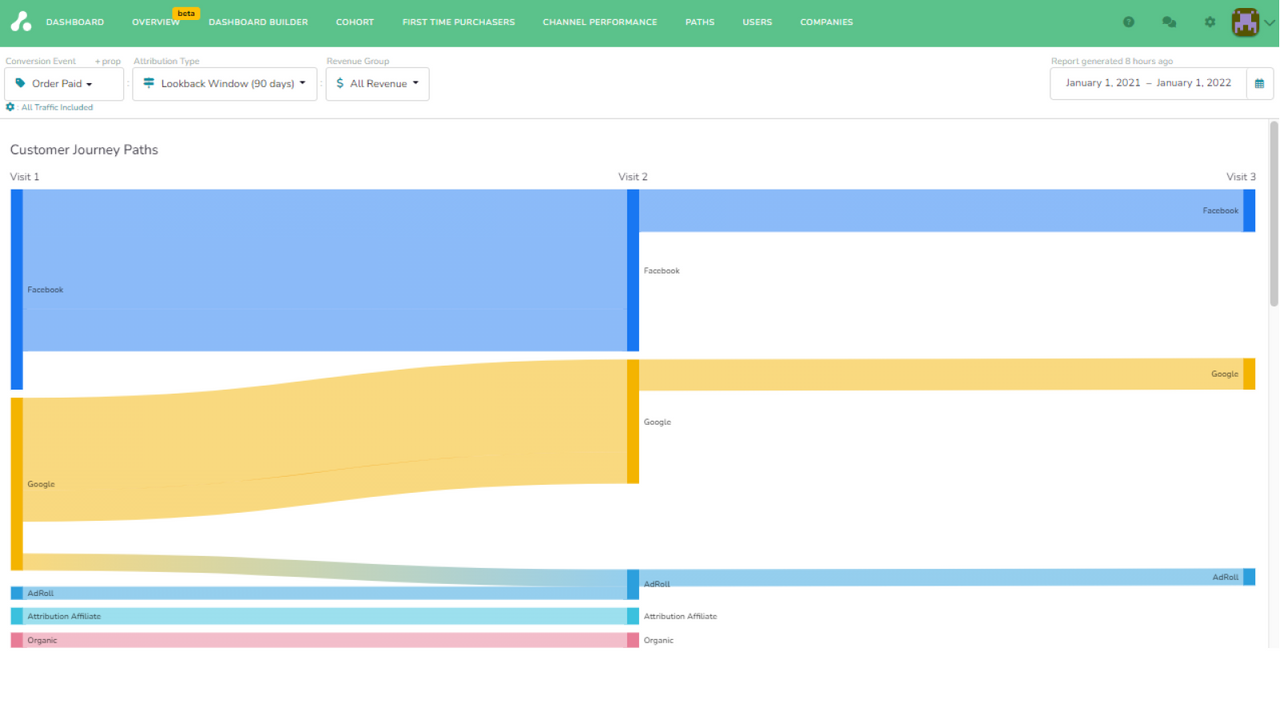Click the help question mark icon

(x=1128, y=21)
